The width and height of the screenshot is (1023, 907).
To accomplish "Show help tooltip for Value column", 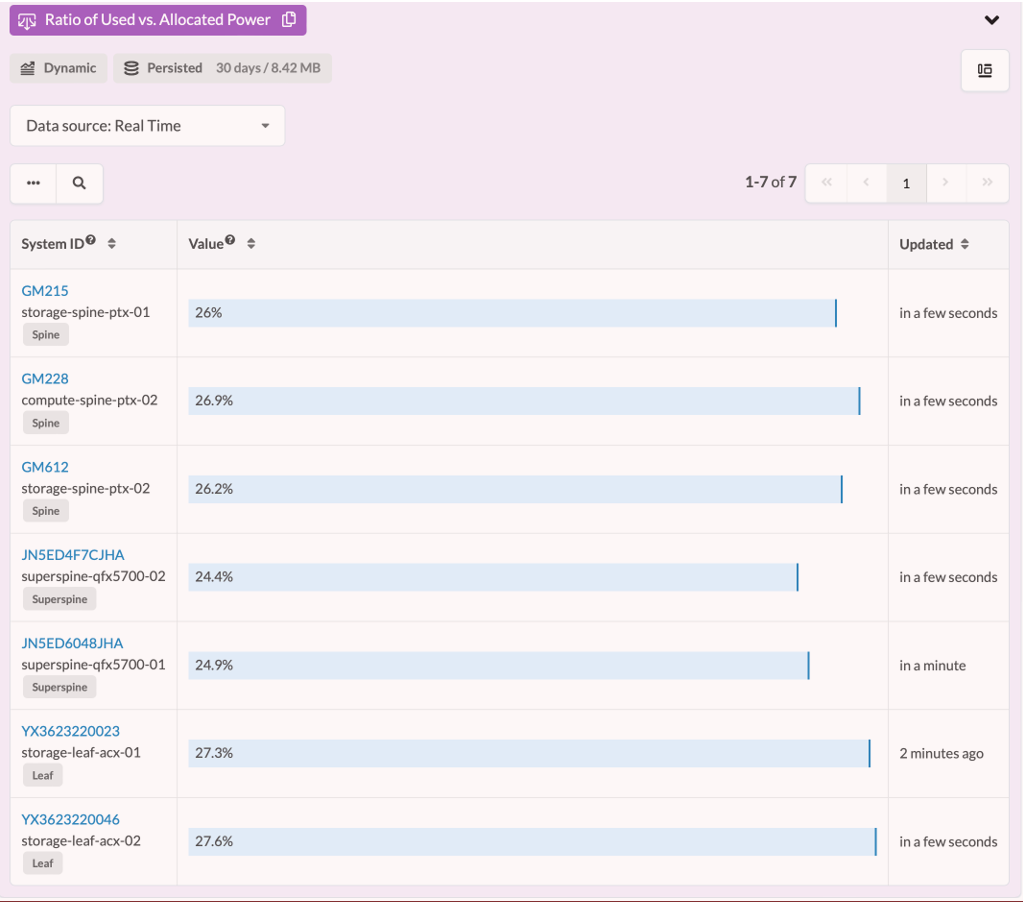I will coord(231,240).
